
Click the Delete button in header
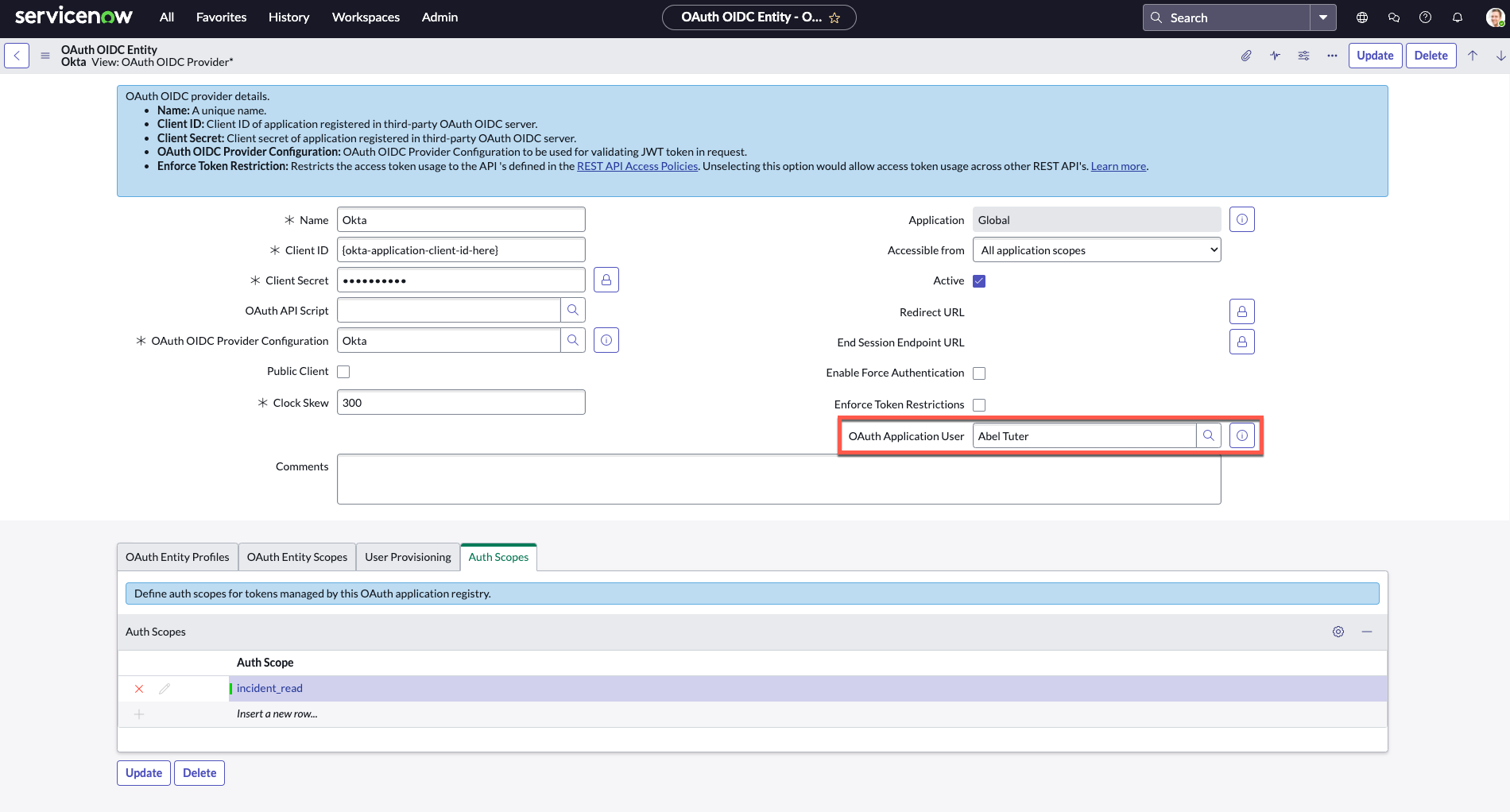(1431, 56)
